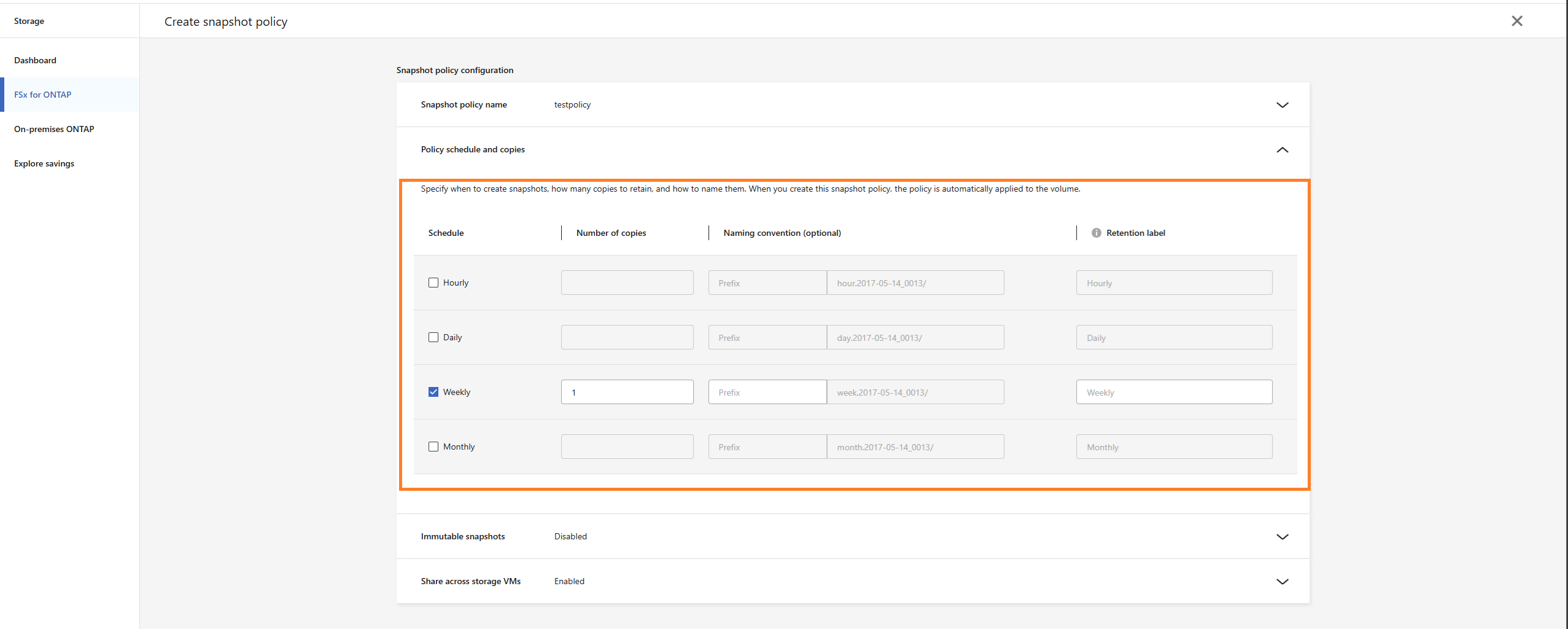Click the Enabled value for Share across VMs

coord(569,581)
